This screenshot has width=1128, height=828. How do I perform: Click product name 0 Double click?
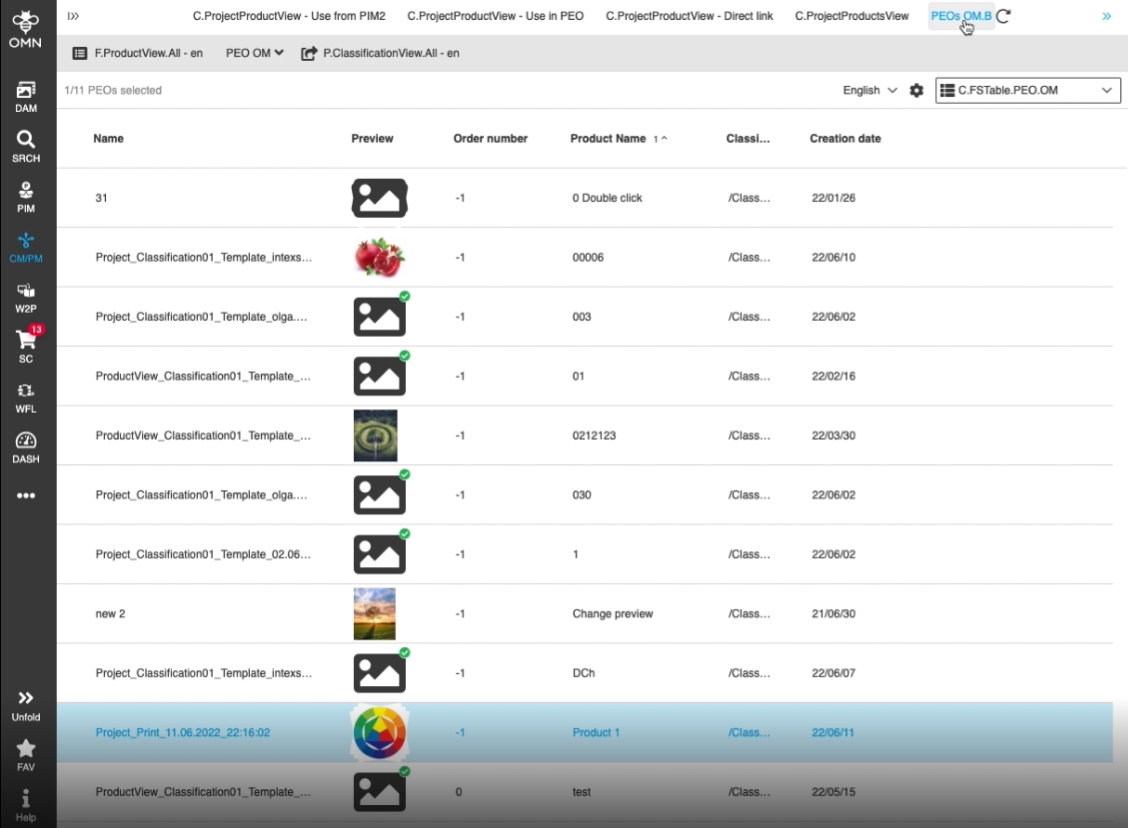pyautogui.click(x=607, y=198)
